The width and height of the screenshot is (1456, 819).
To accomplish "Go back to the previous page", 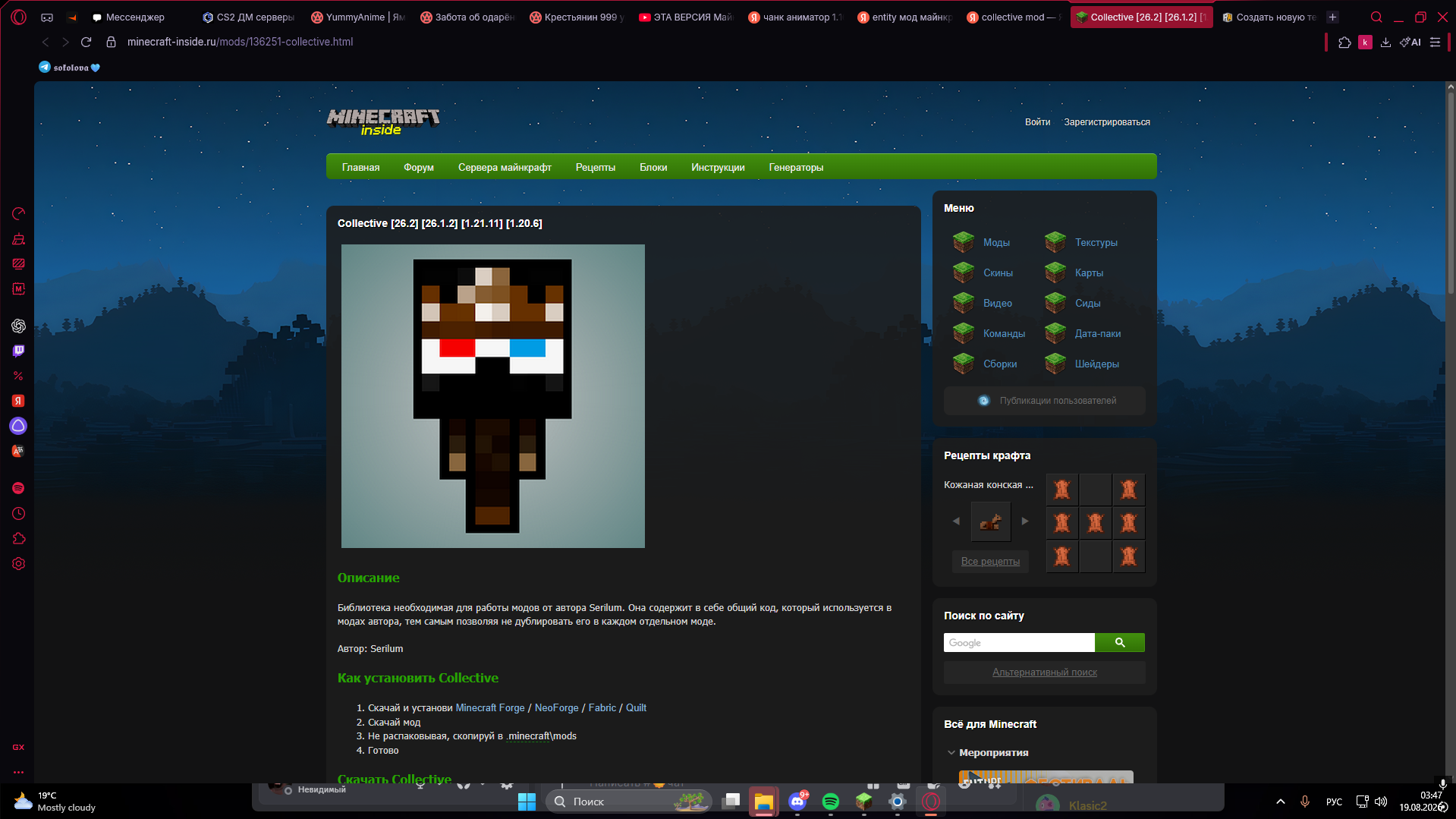I will tap(46, 42).
